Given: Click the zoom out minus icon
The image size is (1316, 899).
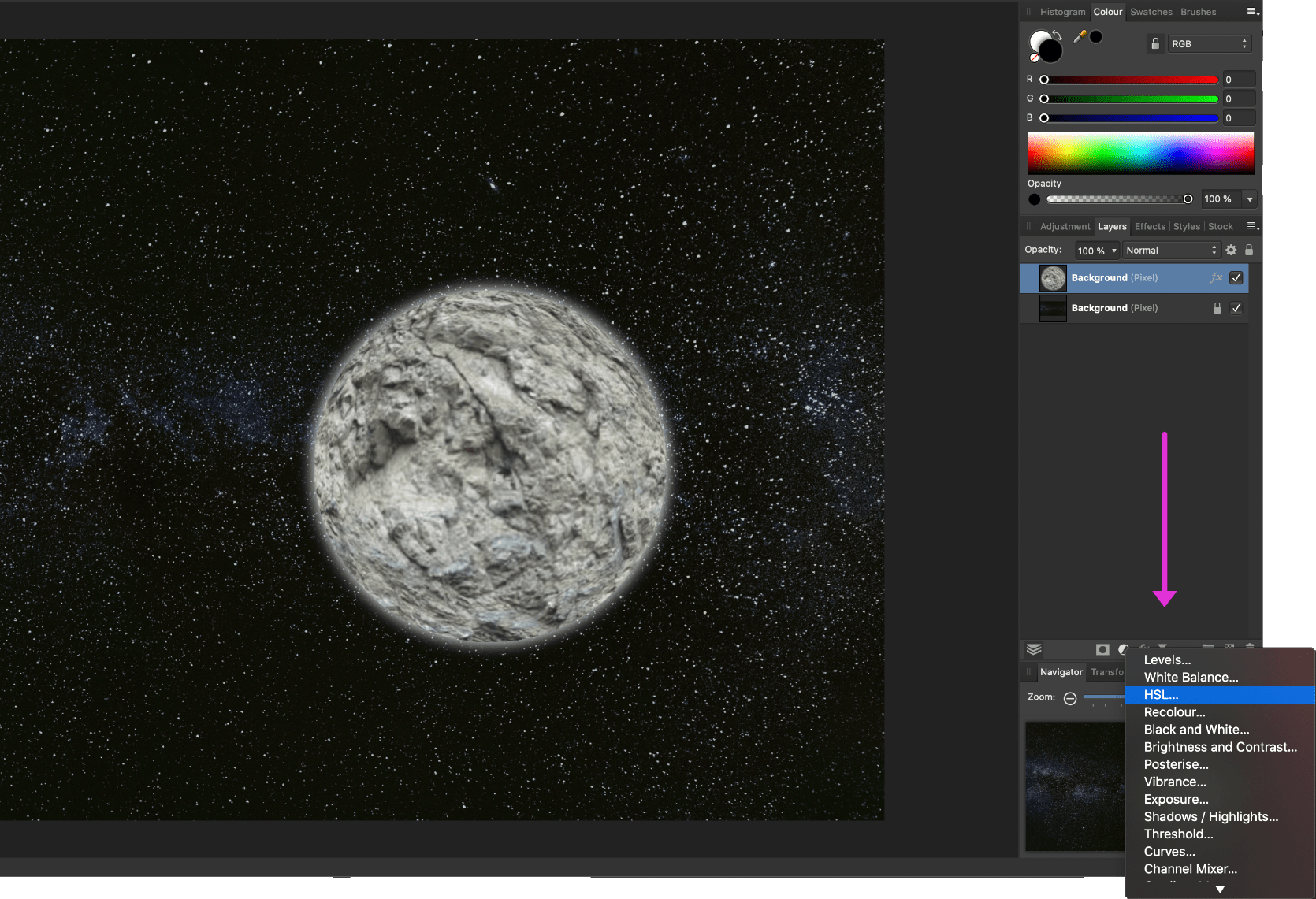Looking at the screenshot, I should click(x=1070, y=698).
